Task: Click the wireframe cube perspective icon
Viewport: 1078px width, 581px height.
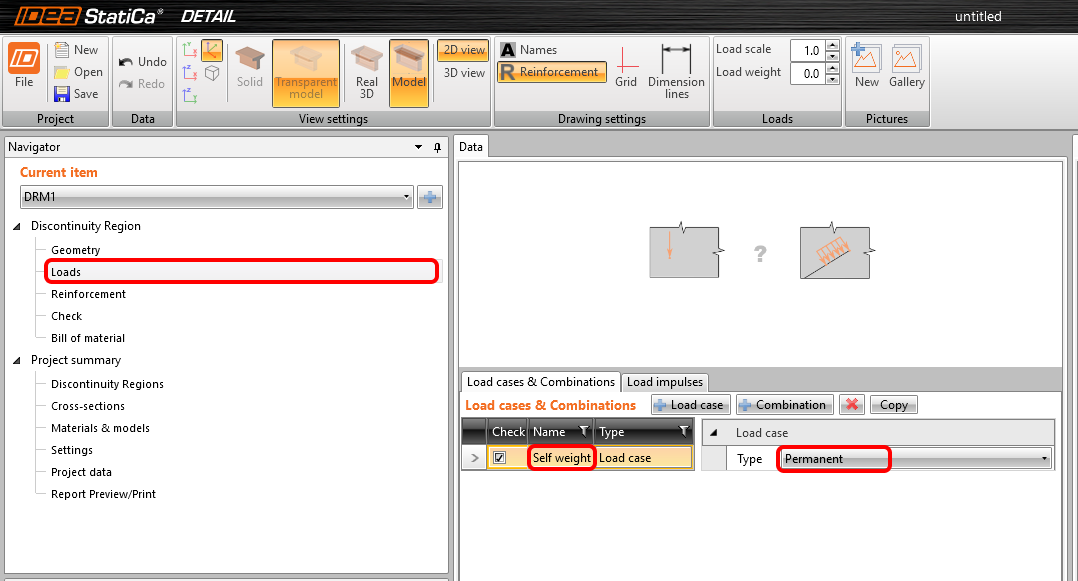Action: (x=212, y=72)
